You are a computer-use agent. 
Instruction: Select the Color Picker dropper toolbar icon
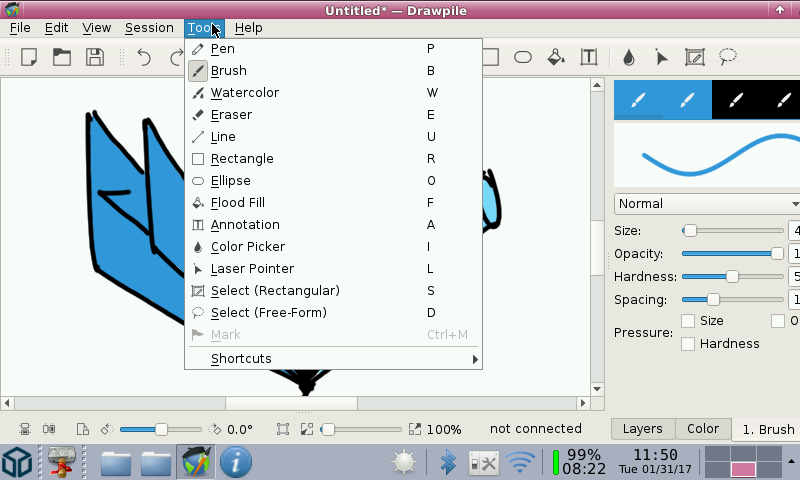(629, 57)
